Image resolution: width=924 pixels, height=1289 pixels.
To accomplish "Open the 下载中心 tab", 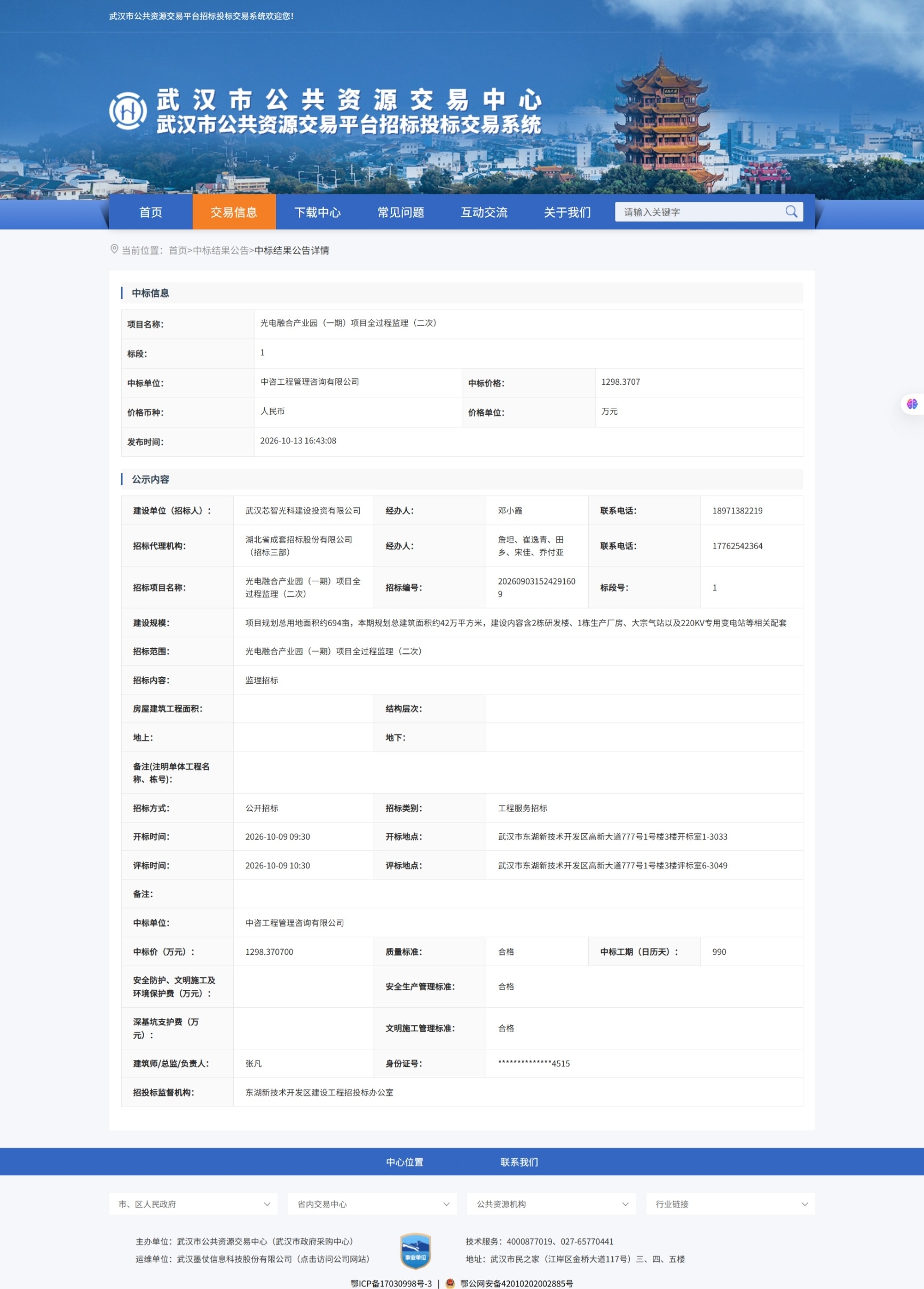I will 318,212.
